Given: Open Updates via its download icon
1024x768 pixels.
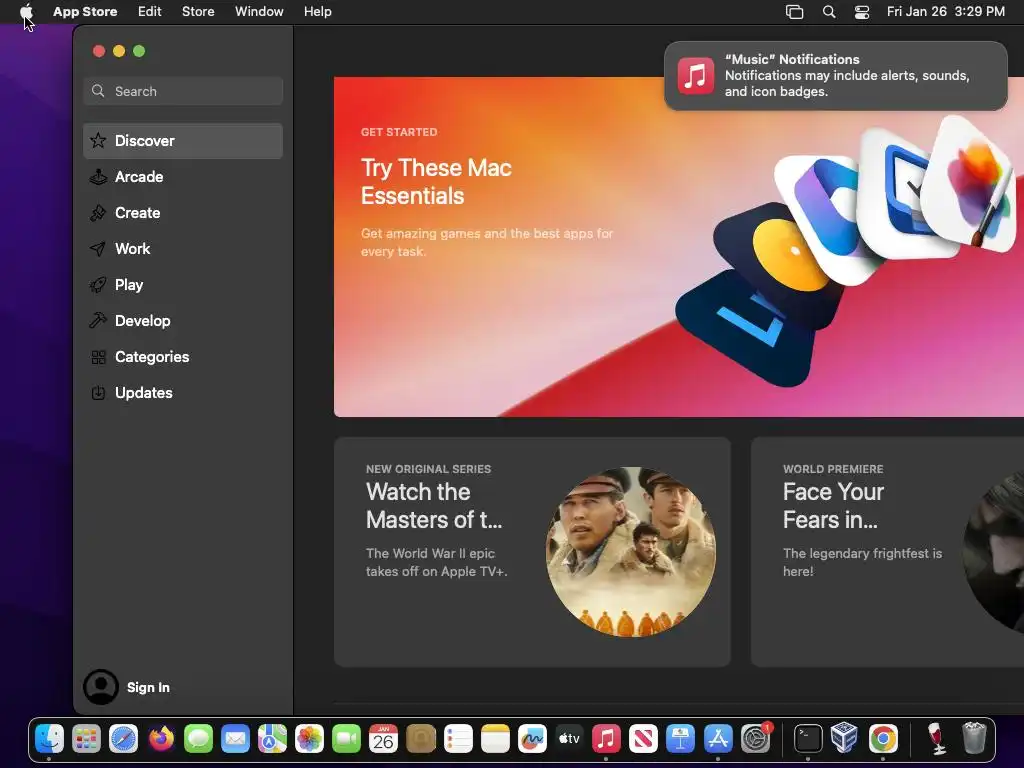Looking at the screenshot, I should click(98, 392).
